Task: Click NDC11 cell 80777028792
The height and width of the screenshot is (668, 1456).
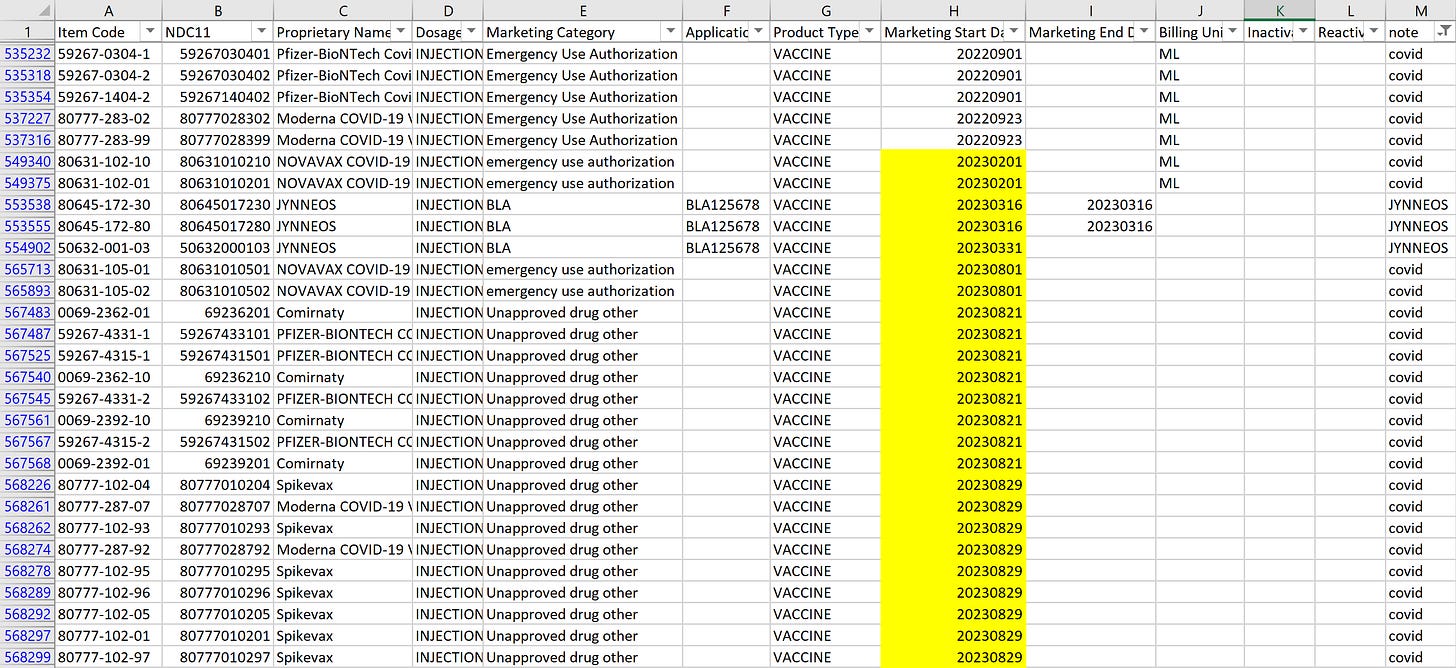Action: [218, 550]
